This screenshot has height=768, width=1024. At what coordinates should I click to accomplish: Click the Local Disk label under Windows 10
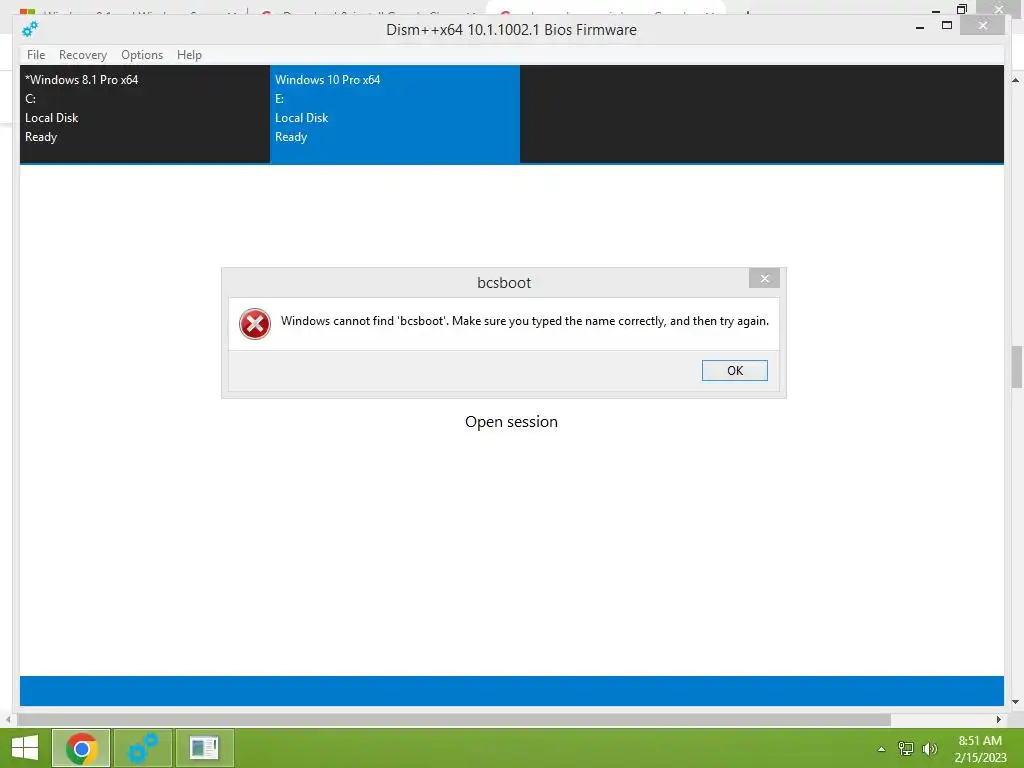coord(301,118)
